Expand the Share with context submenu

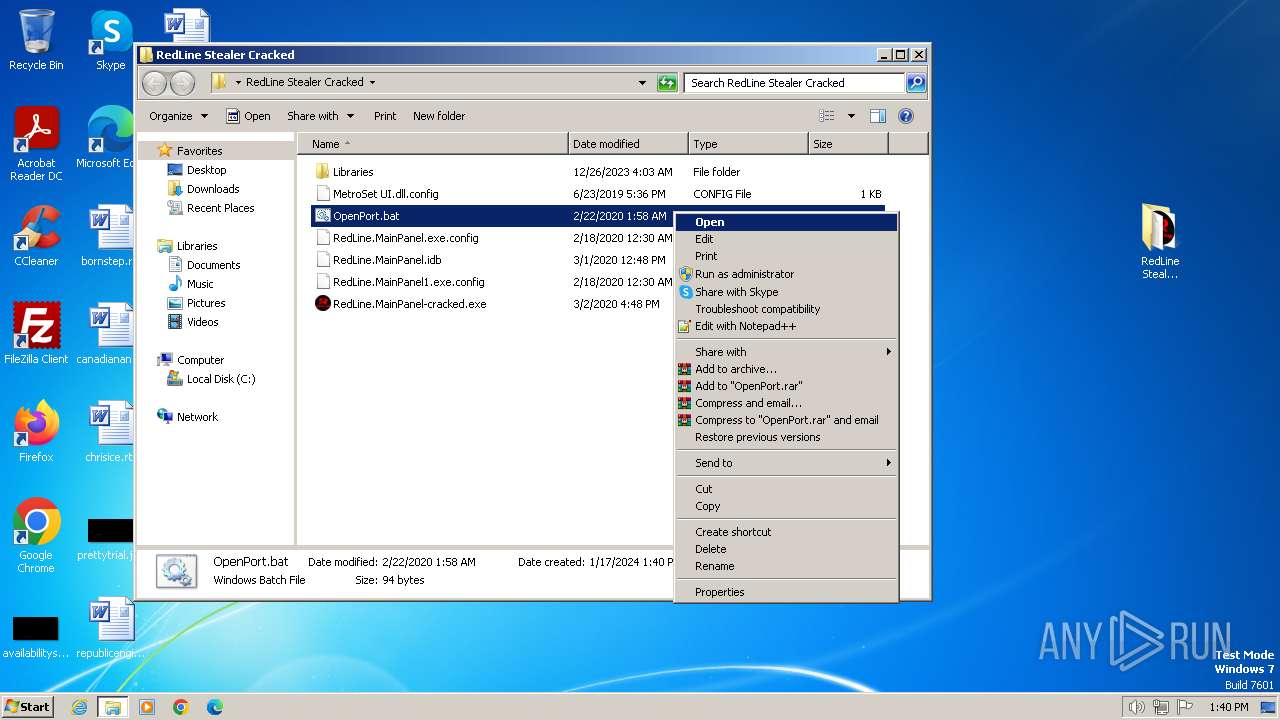786,352
